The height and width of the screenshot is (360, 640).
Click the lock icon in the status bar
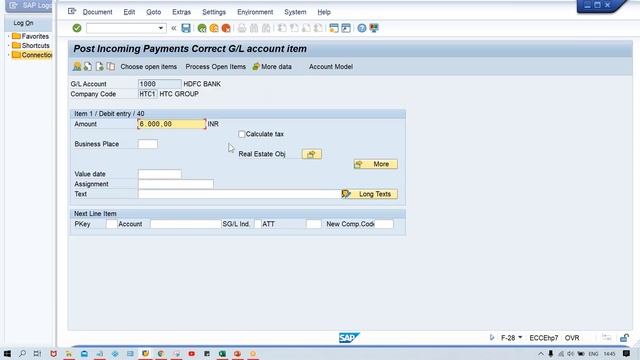(x=624, y=338)
